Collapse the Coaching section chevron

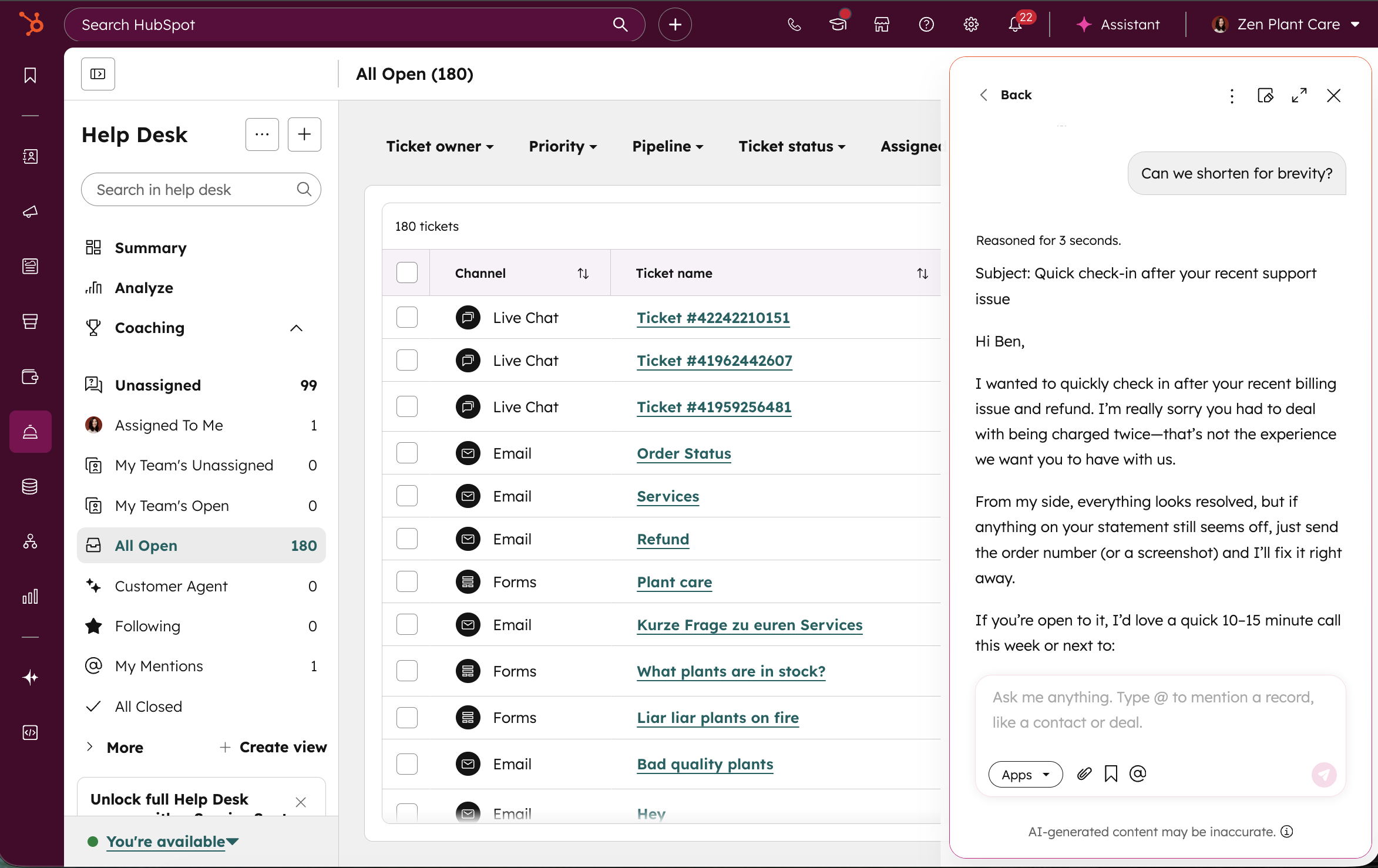296,328
